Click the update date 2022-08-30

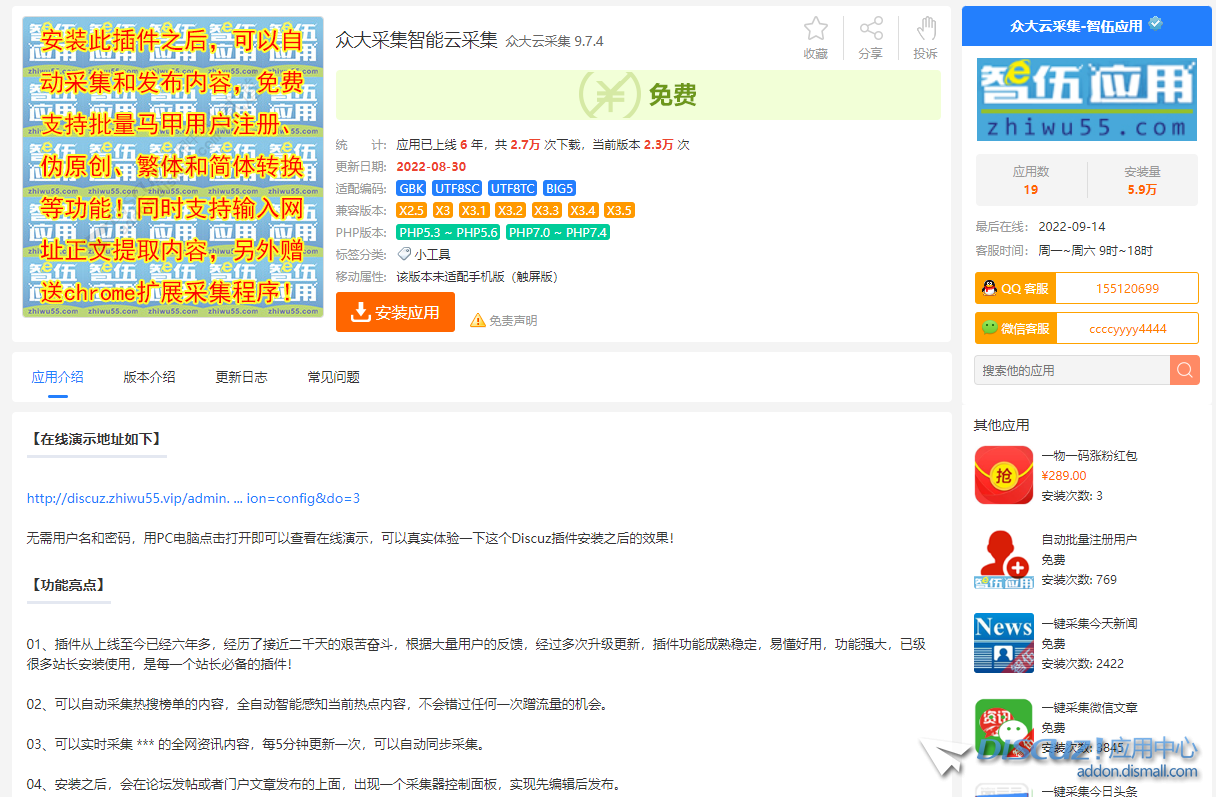click(x=431, y=167)
